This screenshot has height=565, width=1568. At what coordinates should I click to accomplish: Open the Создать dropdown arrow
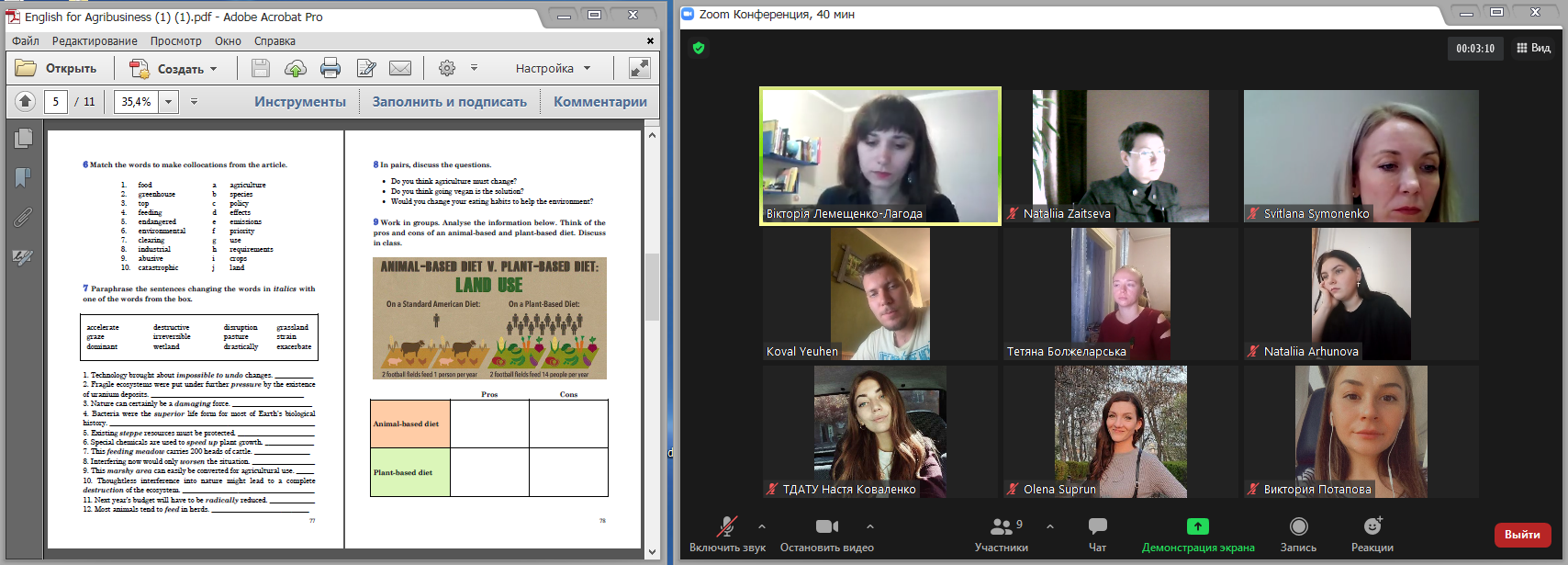(x=213, y=69)
